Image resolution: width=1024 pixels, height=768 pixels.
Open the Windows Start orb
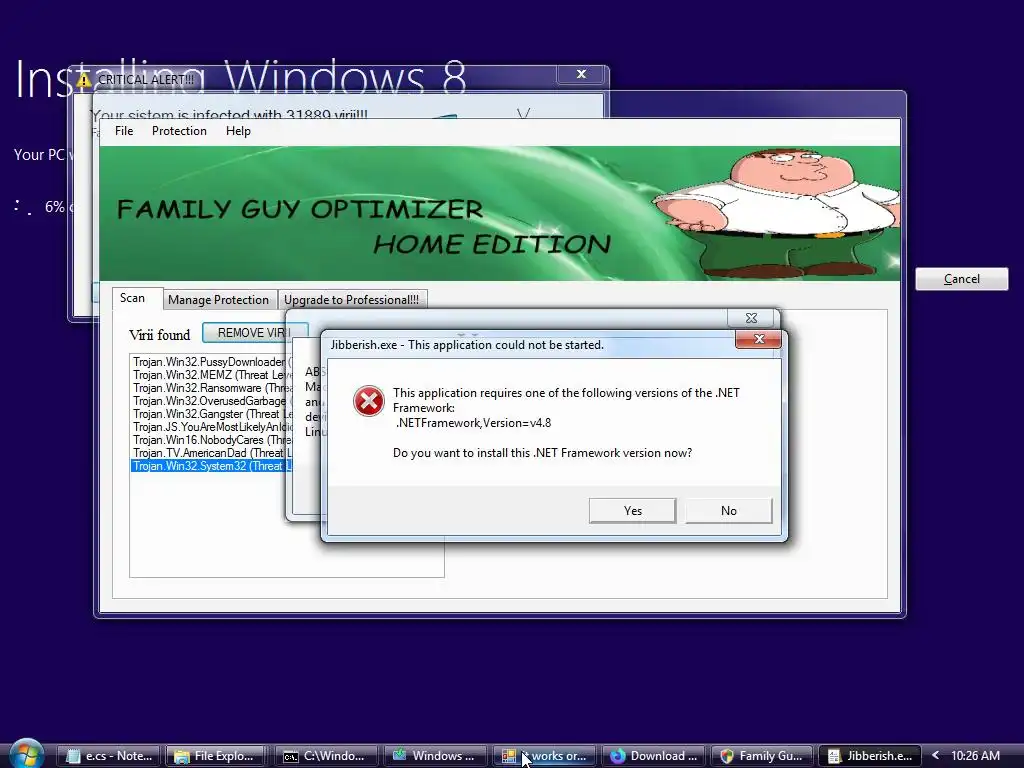[27, 754]
